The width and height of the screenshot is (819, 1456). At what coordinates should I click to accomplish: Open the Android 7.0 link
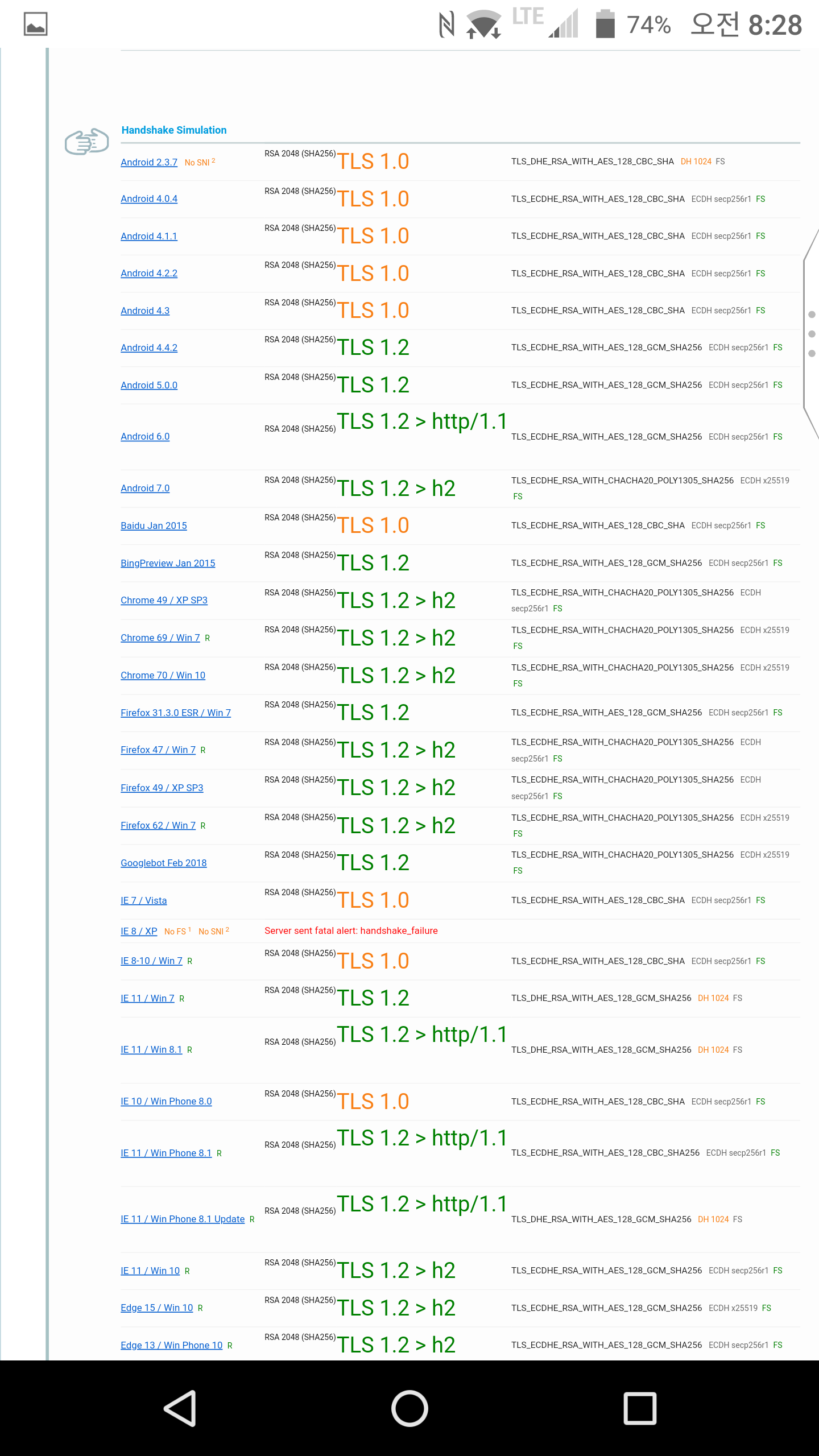[x=145, y=488]
